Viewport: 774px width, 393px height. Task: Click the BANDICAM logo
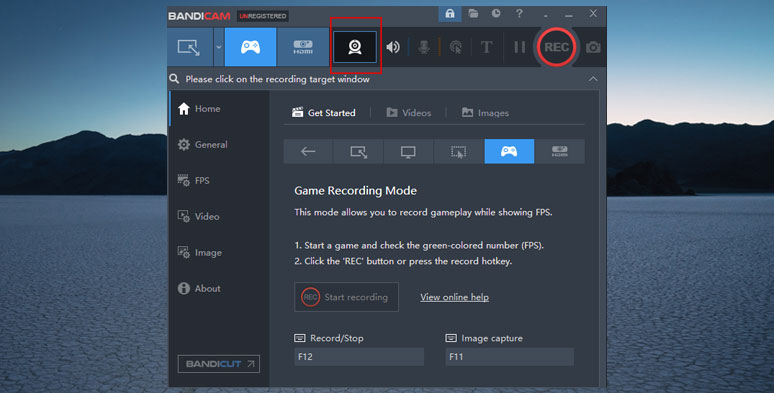tap(199, 16)
